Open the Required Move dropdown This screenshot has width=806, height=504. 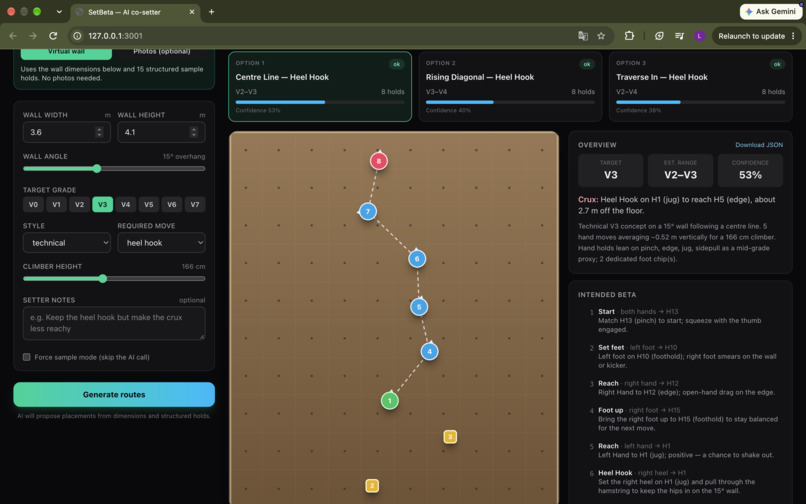pos(161,243)
